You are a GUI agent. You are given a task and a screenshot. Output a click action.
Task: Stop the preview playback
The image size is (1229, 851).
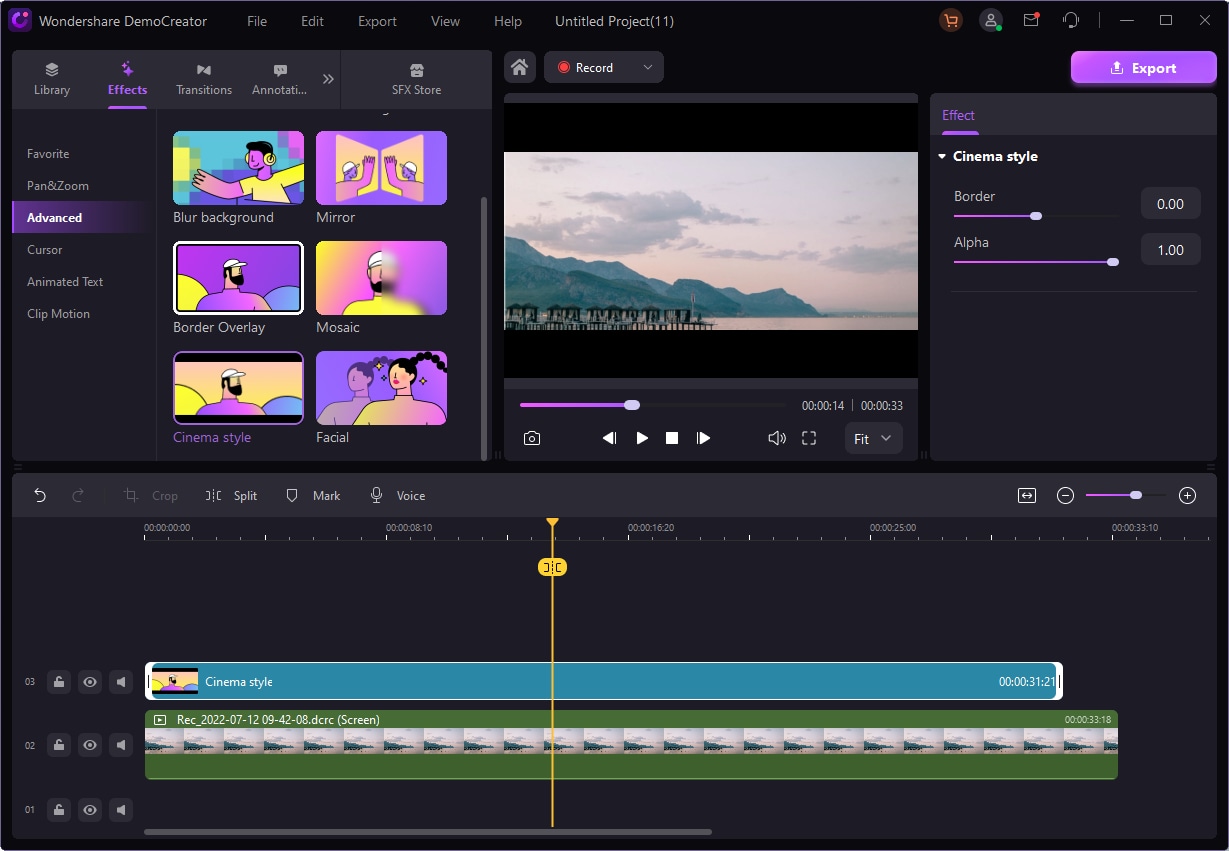pos(672,438)
